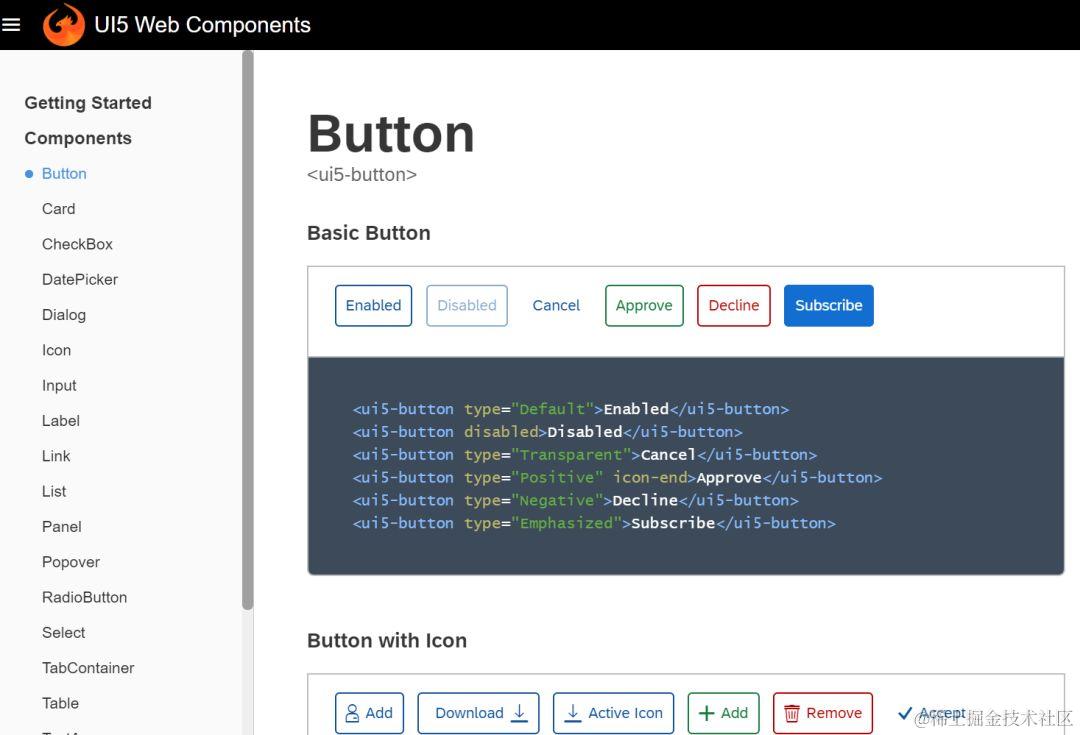
Task: Click the Emphasized Subscribe code line
Action: 594,524
